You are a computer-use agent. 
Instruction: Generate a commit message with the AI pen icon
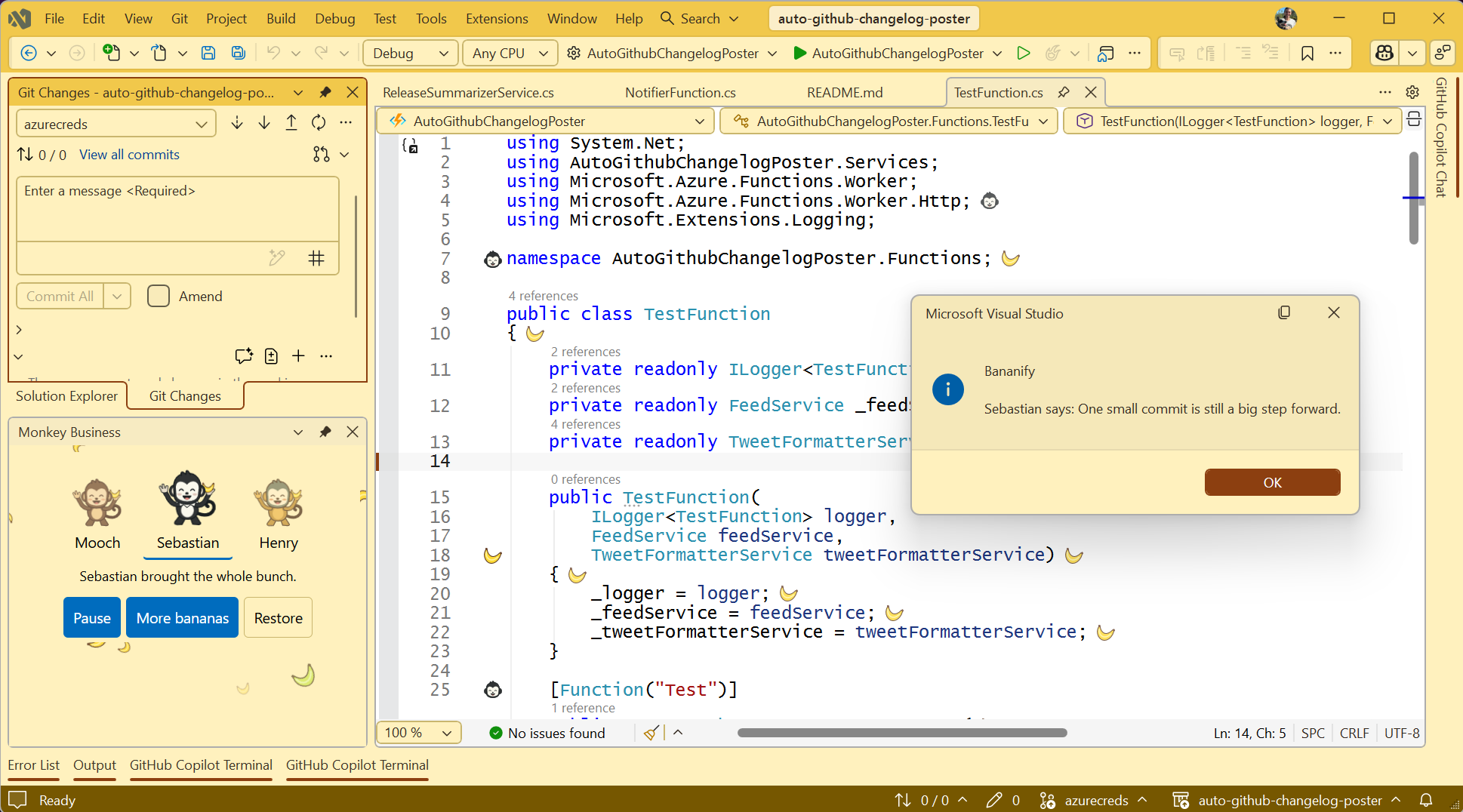pos(277,258)
